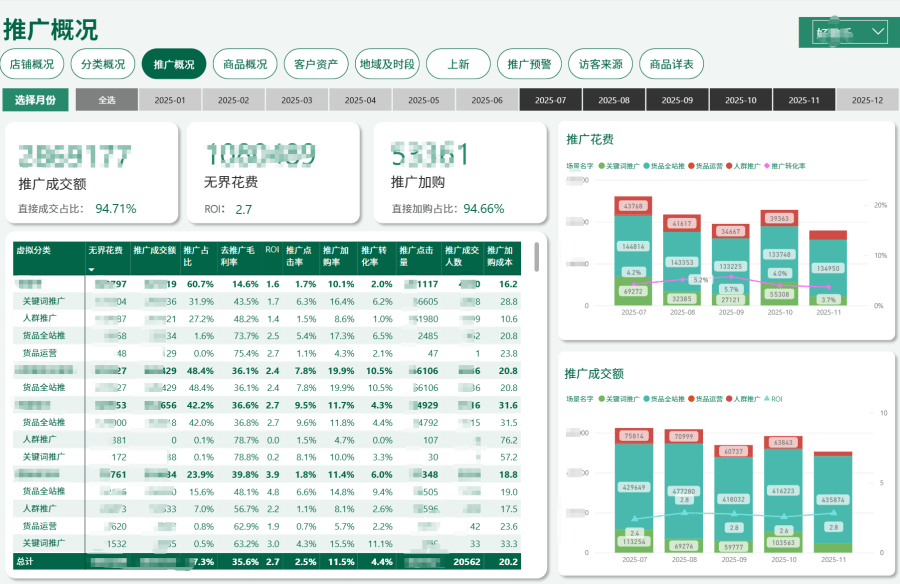Click 推广转化率 diamond legend in 推广花费 chart
The image size is (900, 584).
tap(766, 166)
